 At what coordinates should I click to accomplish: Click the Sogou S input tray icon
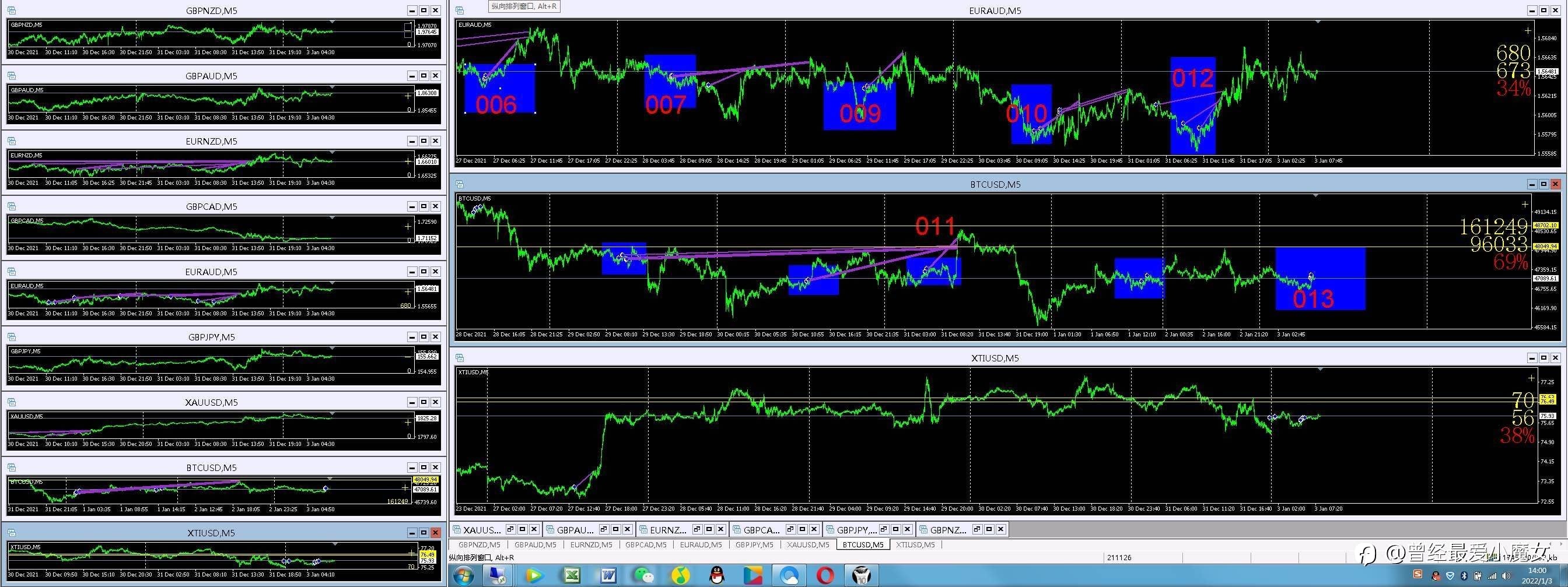pos(1417,574)
